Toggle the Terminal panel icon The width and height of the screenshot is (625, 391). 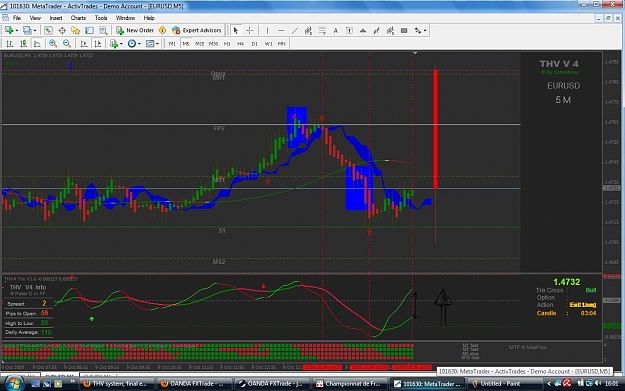click(x=89, y=30)
